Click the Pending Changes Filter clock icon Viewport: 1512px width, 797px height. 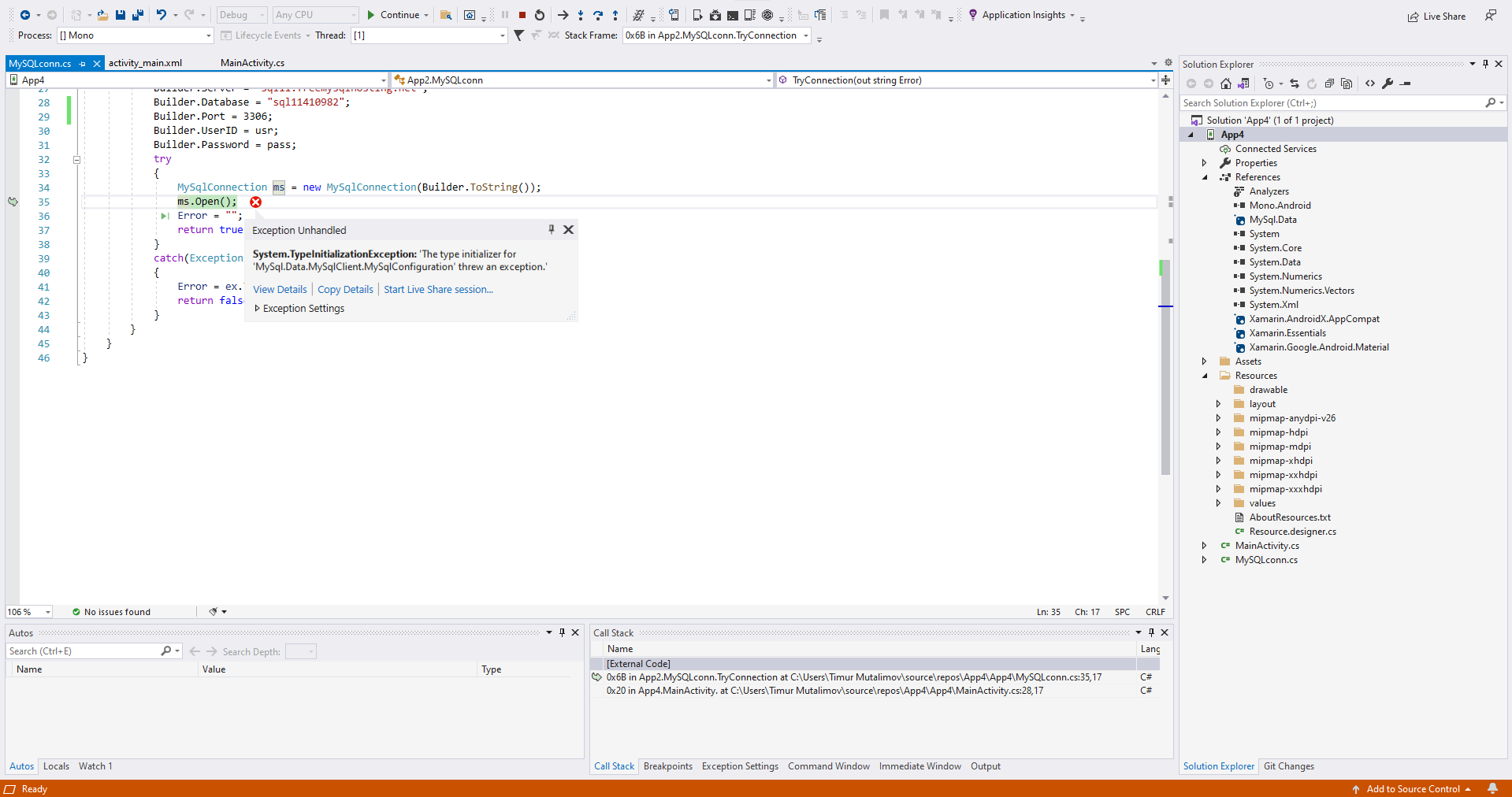tap(1268, 83)
